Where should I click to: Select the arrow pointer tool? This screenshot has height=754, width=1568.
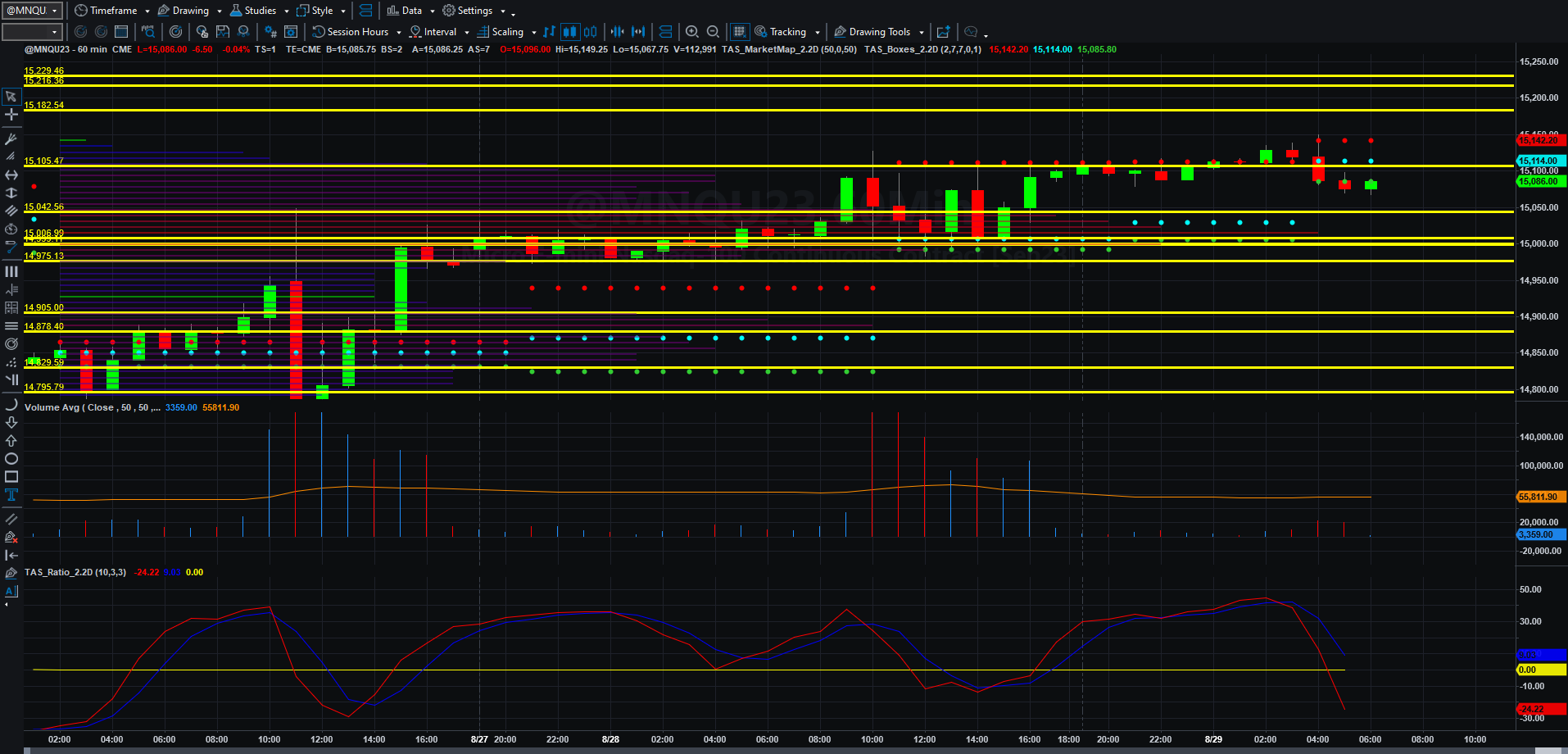[x=11, y=97]
